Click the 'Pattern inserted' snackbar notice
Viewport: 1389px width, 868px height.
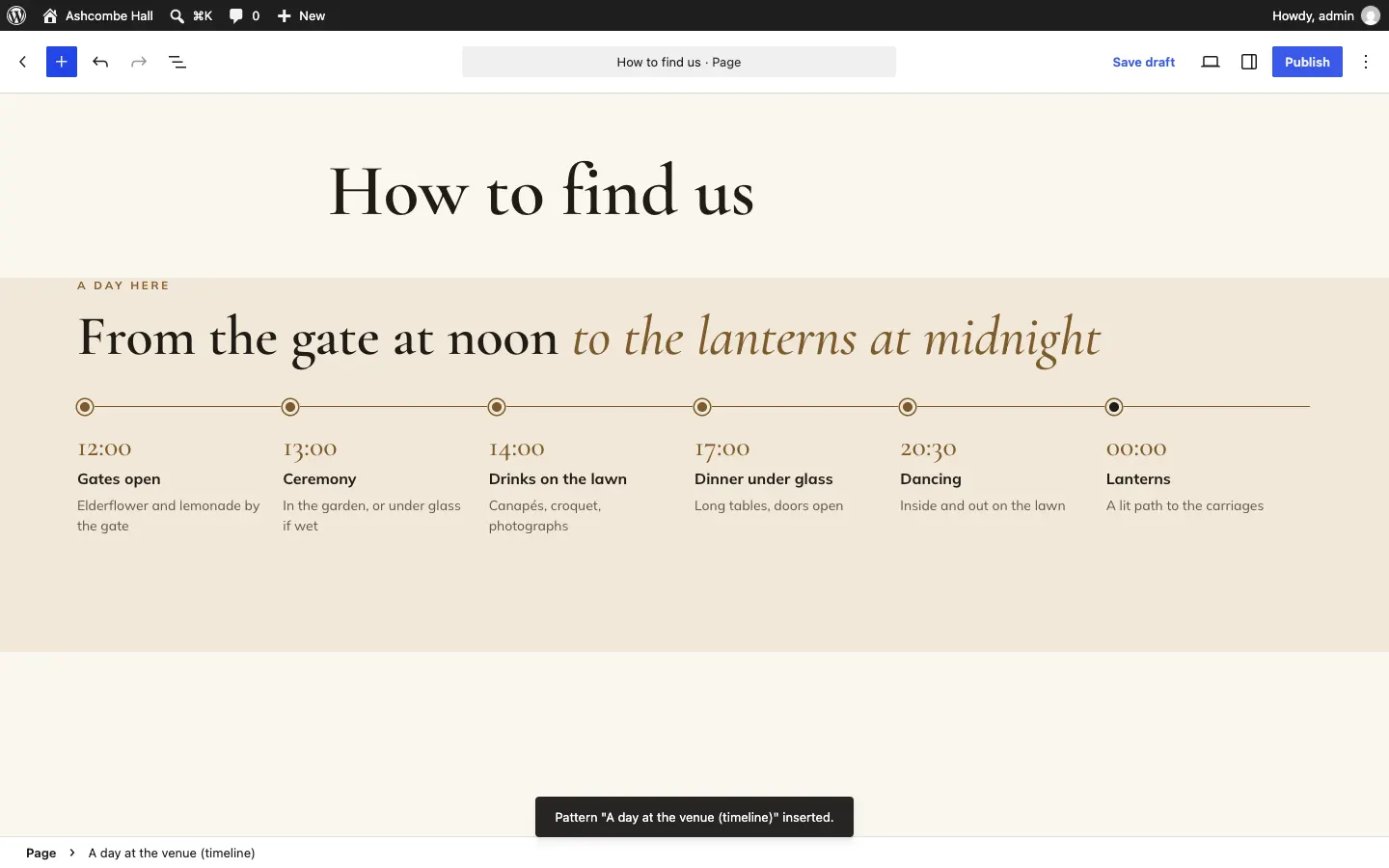694,817
